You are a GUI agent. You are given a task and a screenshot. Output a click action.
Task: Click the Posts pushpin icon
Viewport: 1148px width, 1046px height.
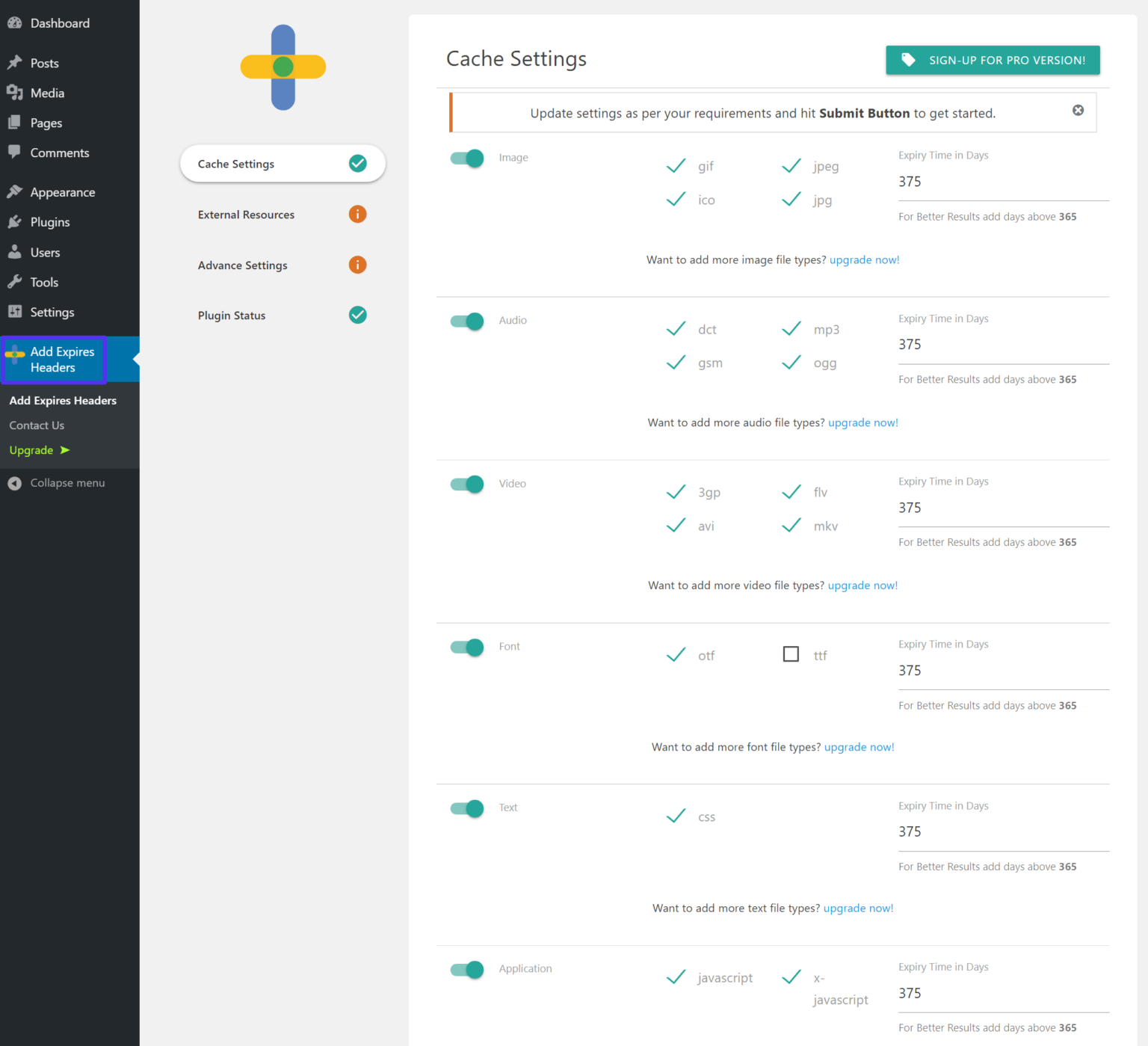[14, 63]
